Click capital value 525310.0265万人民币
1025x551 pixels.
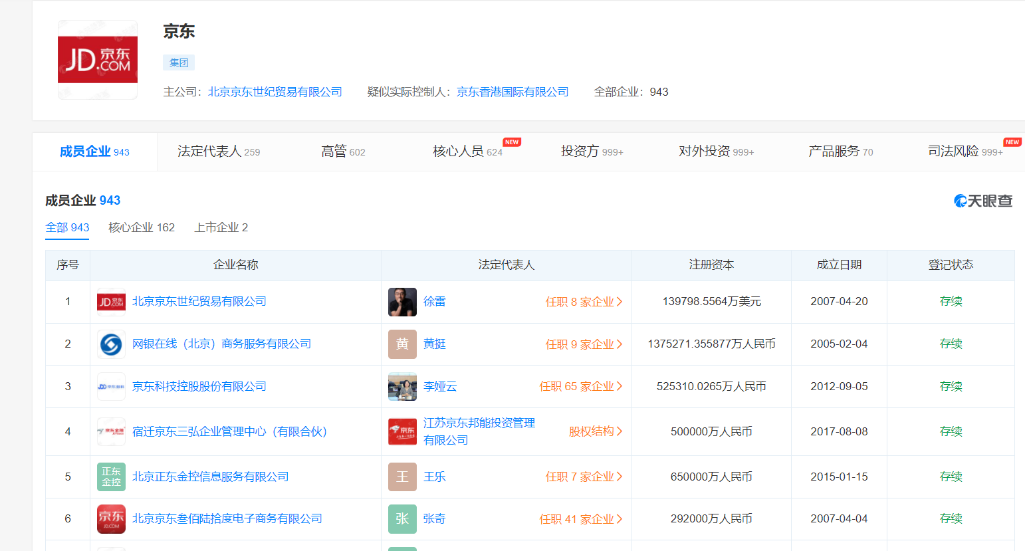point(711,386)
